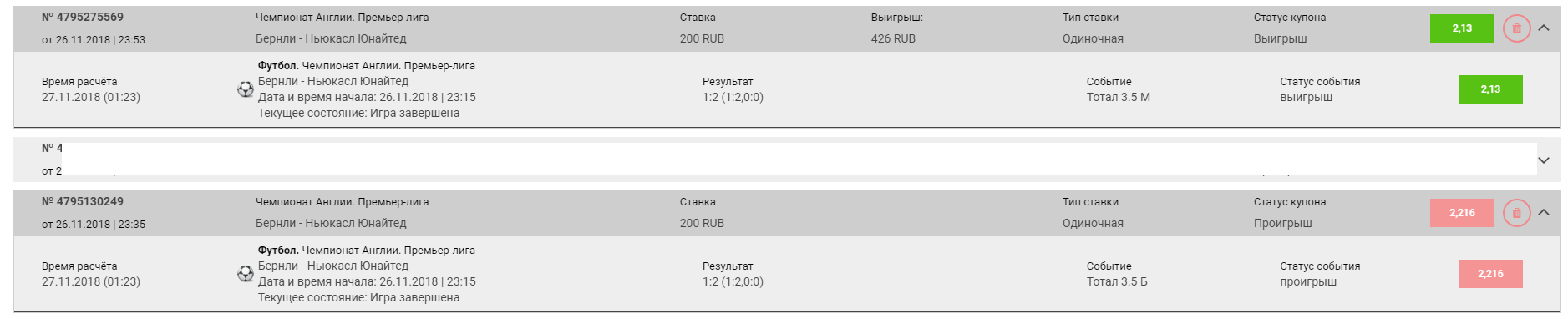
Task: Click the Выигрыш coupon status text
Action: (x=1281, y=38)
